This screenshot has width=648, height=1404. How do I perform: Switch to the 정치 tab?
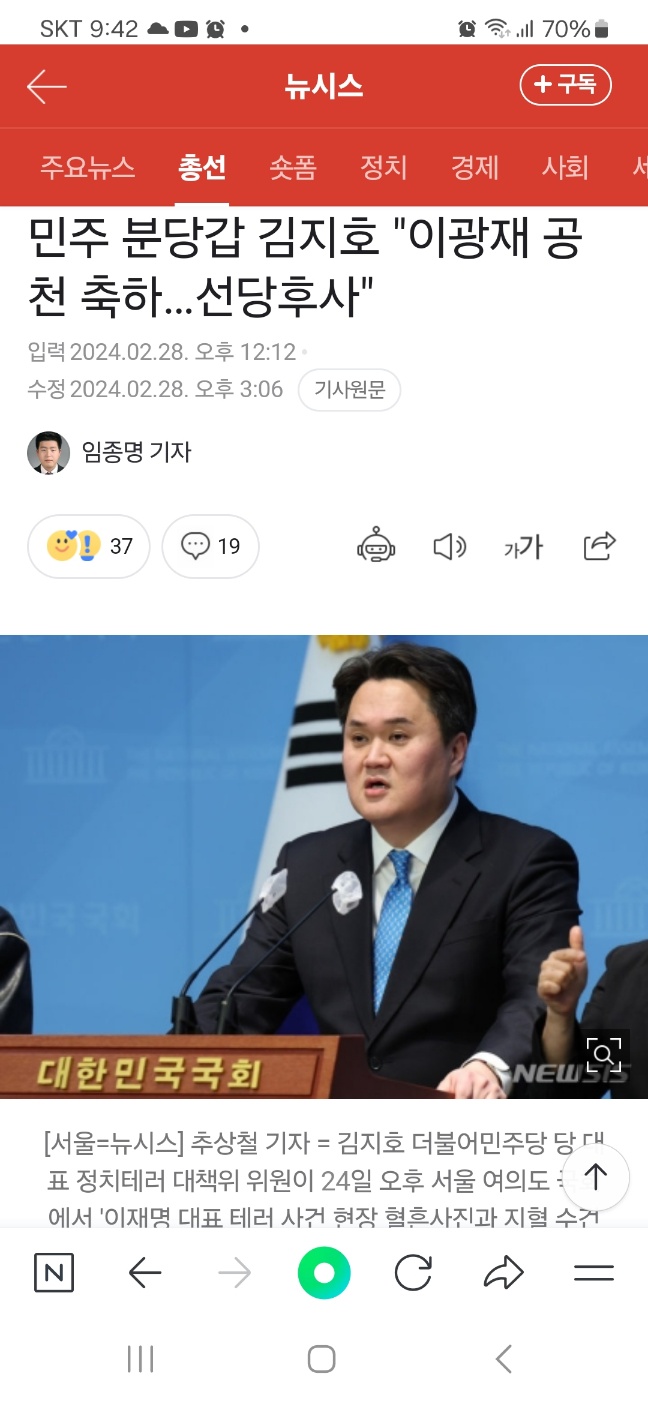384,167
